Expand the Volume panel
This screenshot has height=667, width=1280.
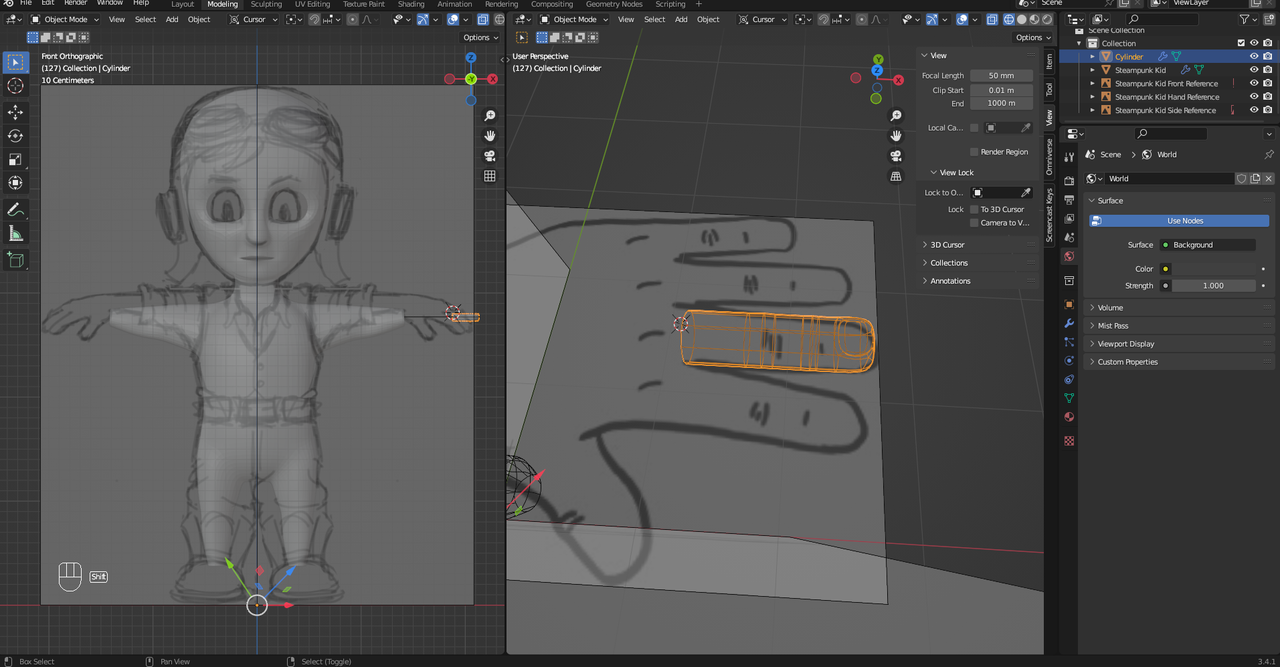pos(1110,308)
